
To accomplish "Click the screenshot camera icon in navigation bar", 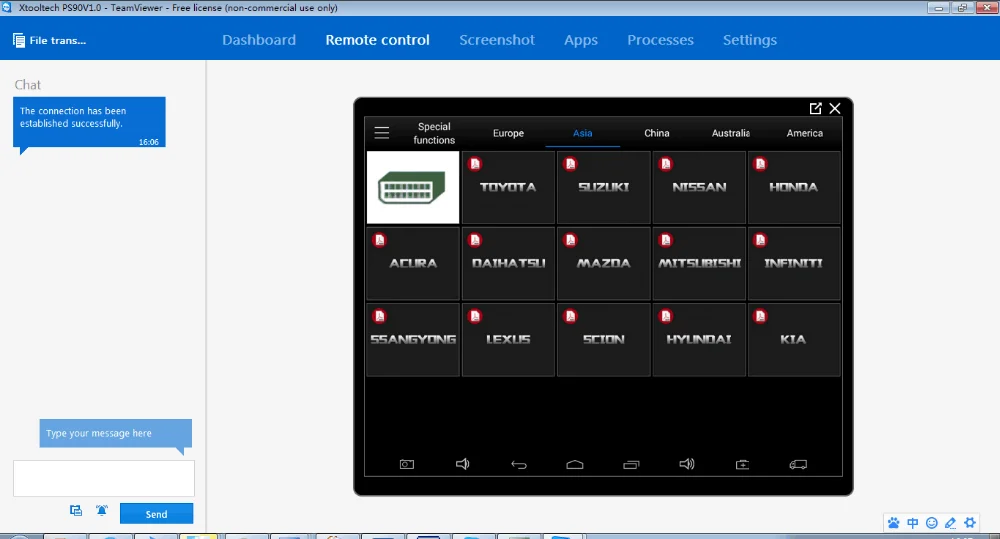I will point(407,464).
